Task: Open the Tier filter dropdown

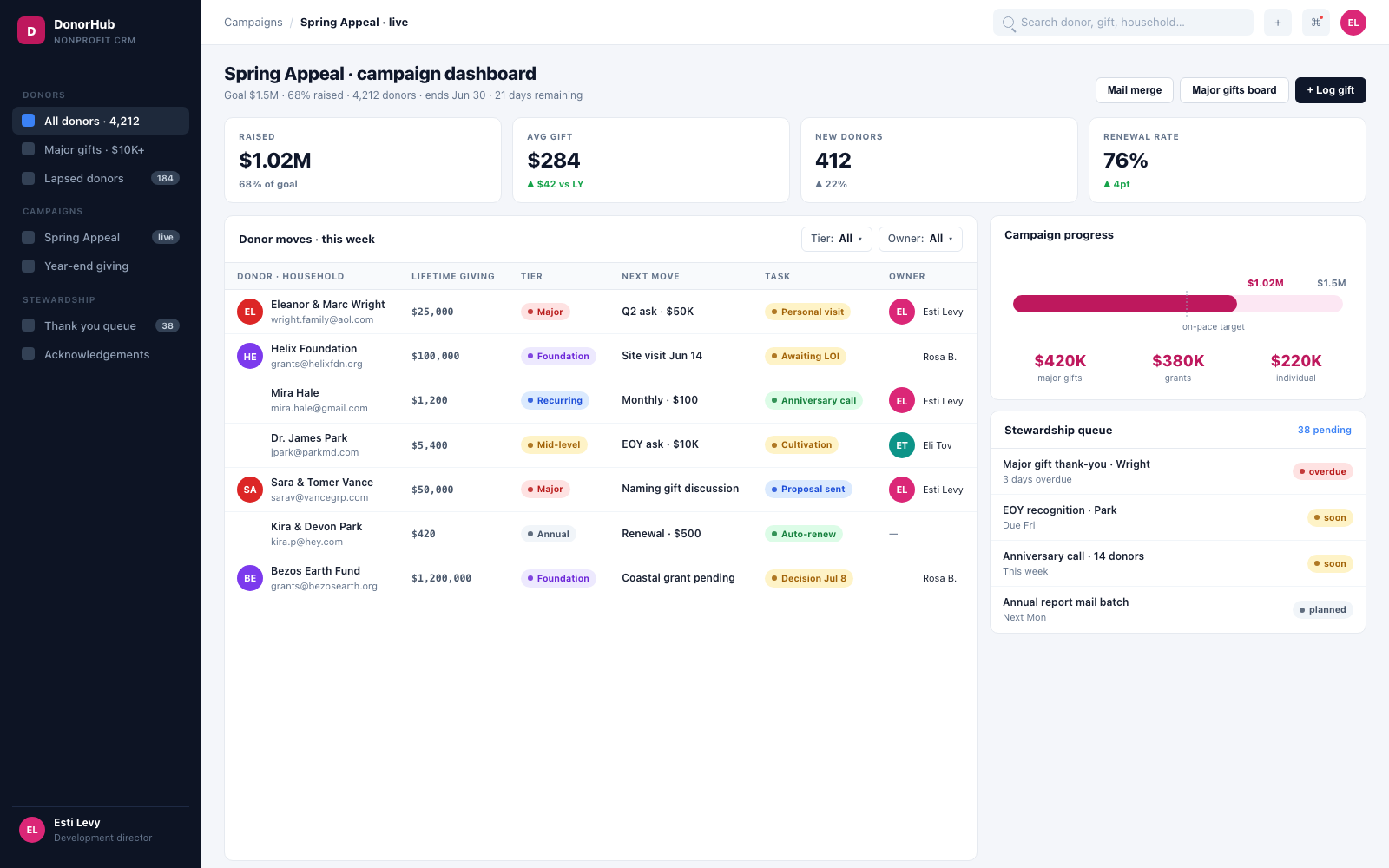Action: (x=837, y=239)
